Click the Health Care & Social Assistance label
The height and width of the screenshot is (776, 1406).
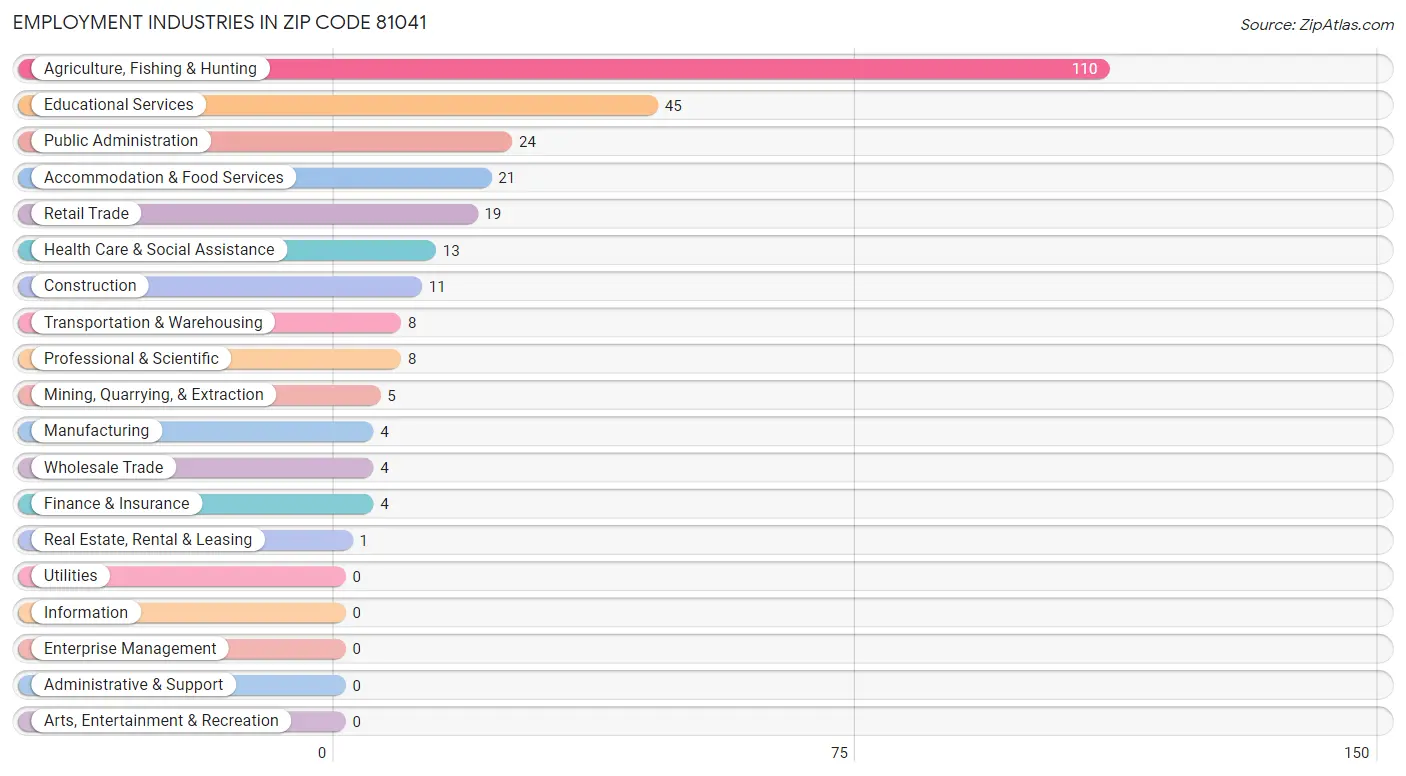coord(159,250)
